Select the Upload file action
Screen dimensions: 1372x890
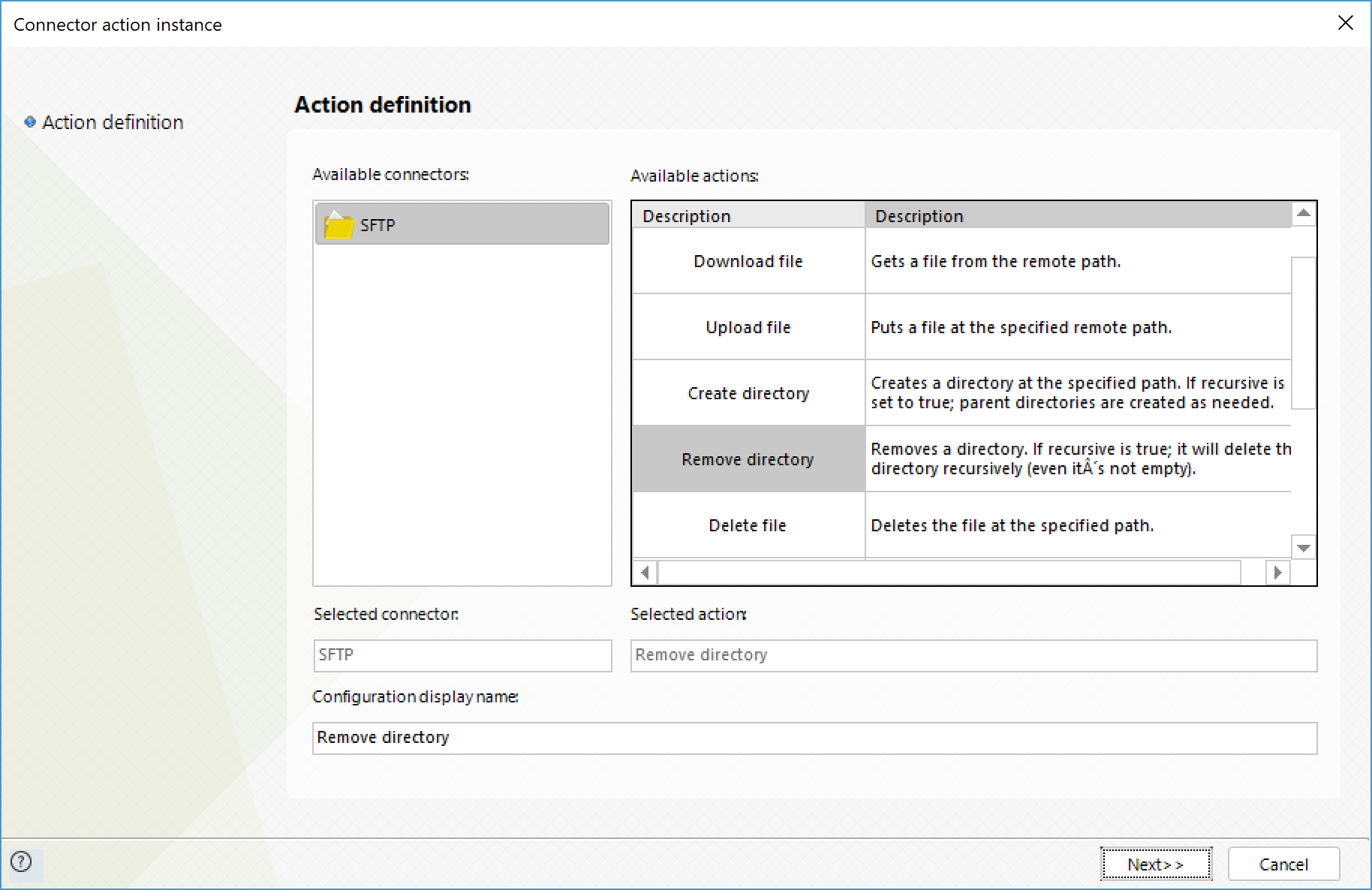click(x=748, y=327)
